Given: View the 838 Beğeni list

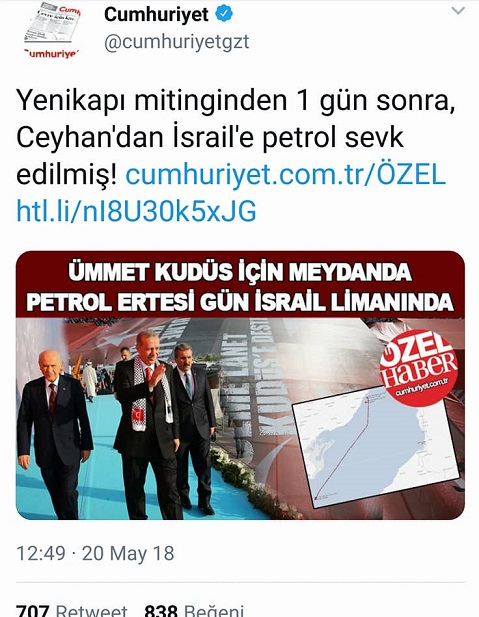Looking at the screenshot, I should click(194, 611).
